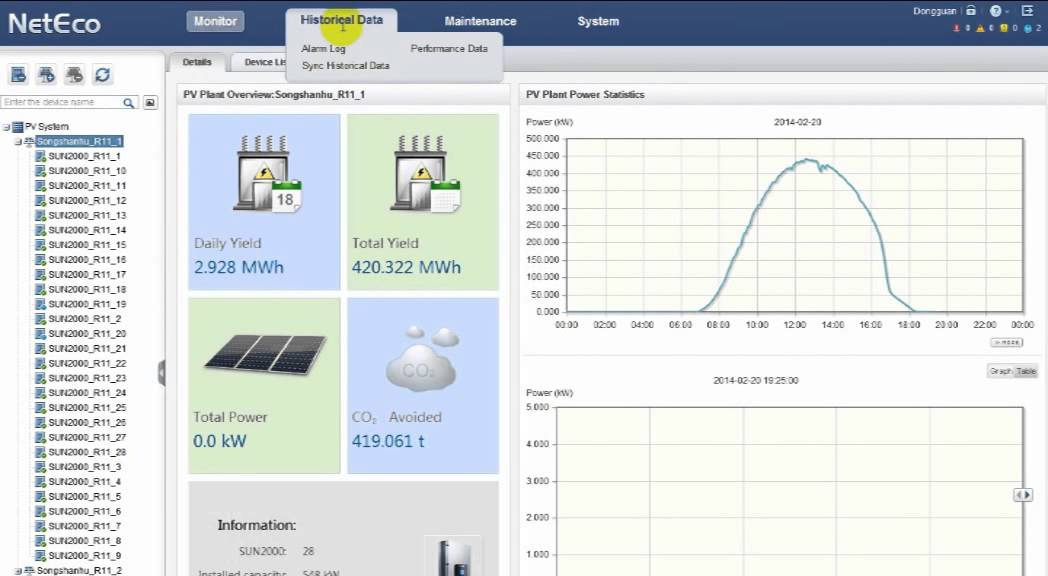The width and height of the screenshot is (1048, 576).
Task: Click the left-right arrows handle on lower chart
Action: click(1023, 495)
